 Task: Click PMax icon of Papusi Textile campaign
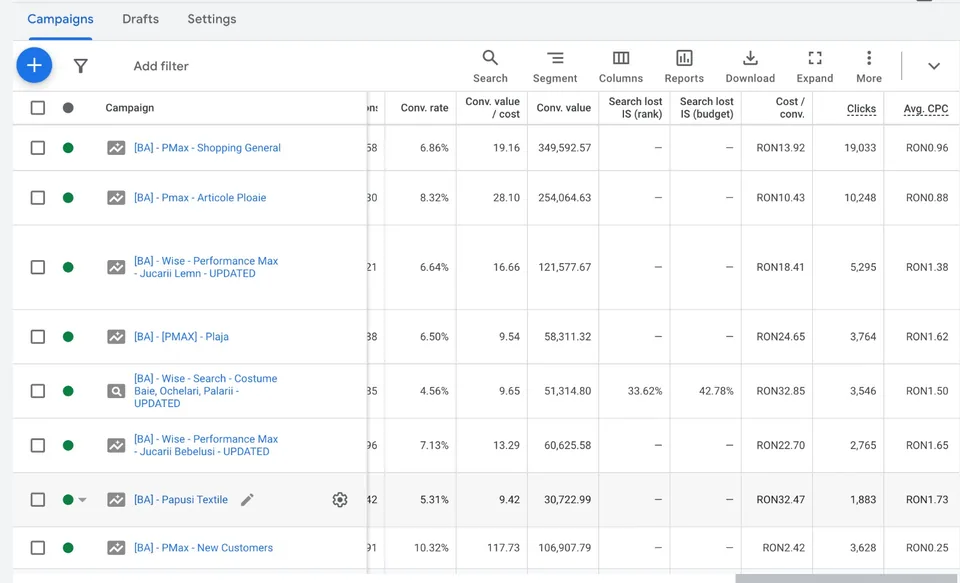(x=116, y=500)
